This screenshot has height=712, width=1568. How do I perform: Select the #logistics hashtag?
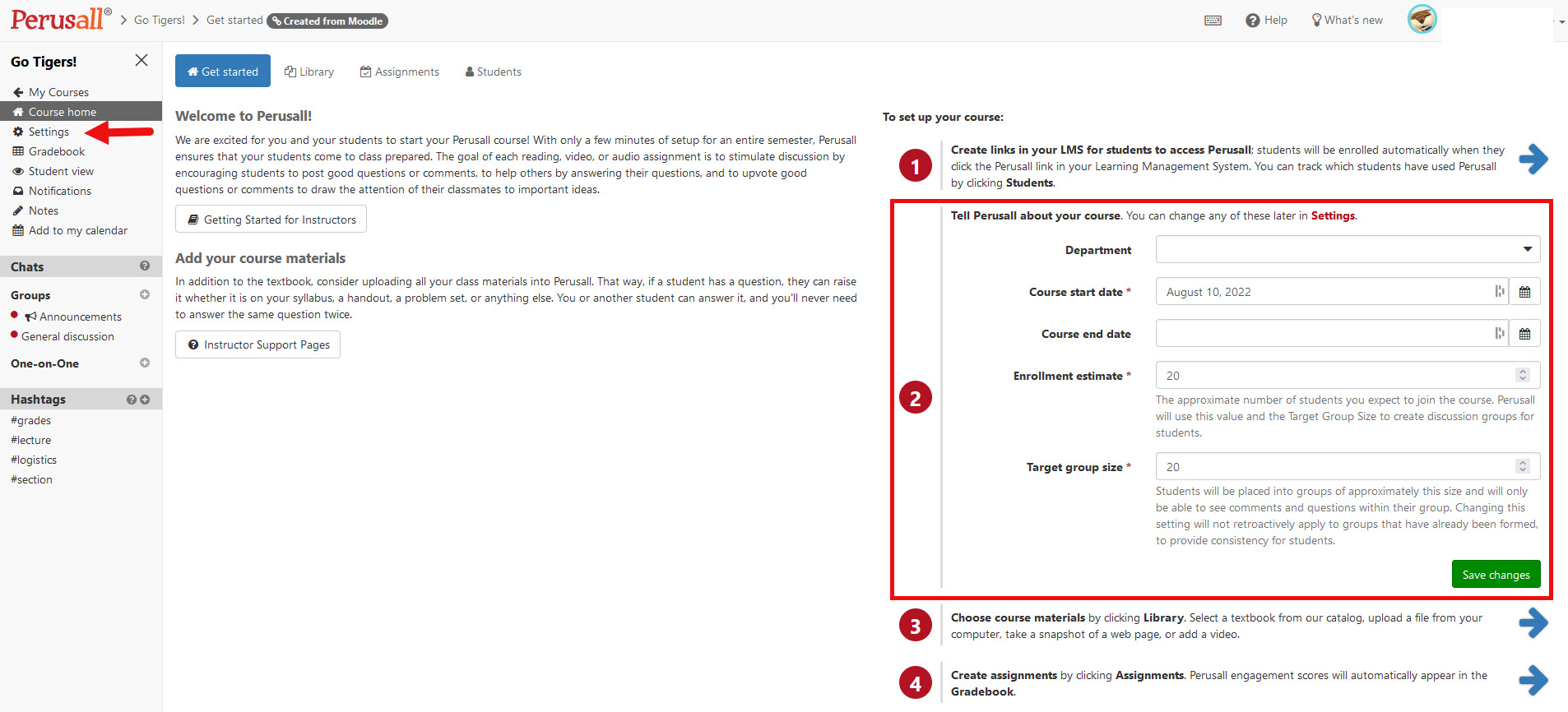[x=34, y=460]
